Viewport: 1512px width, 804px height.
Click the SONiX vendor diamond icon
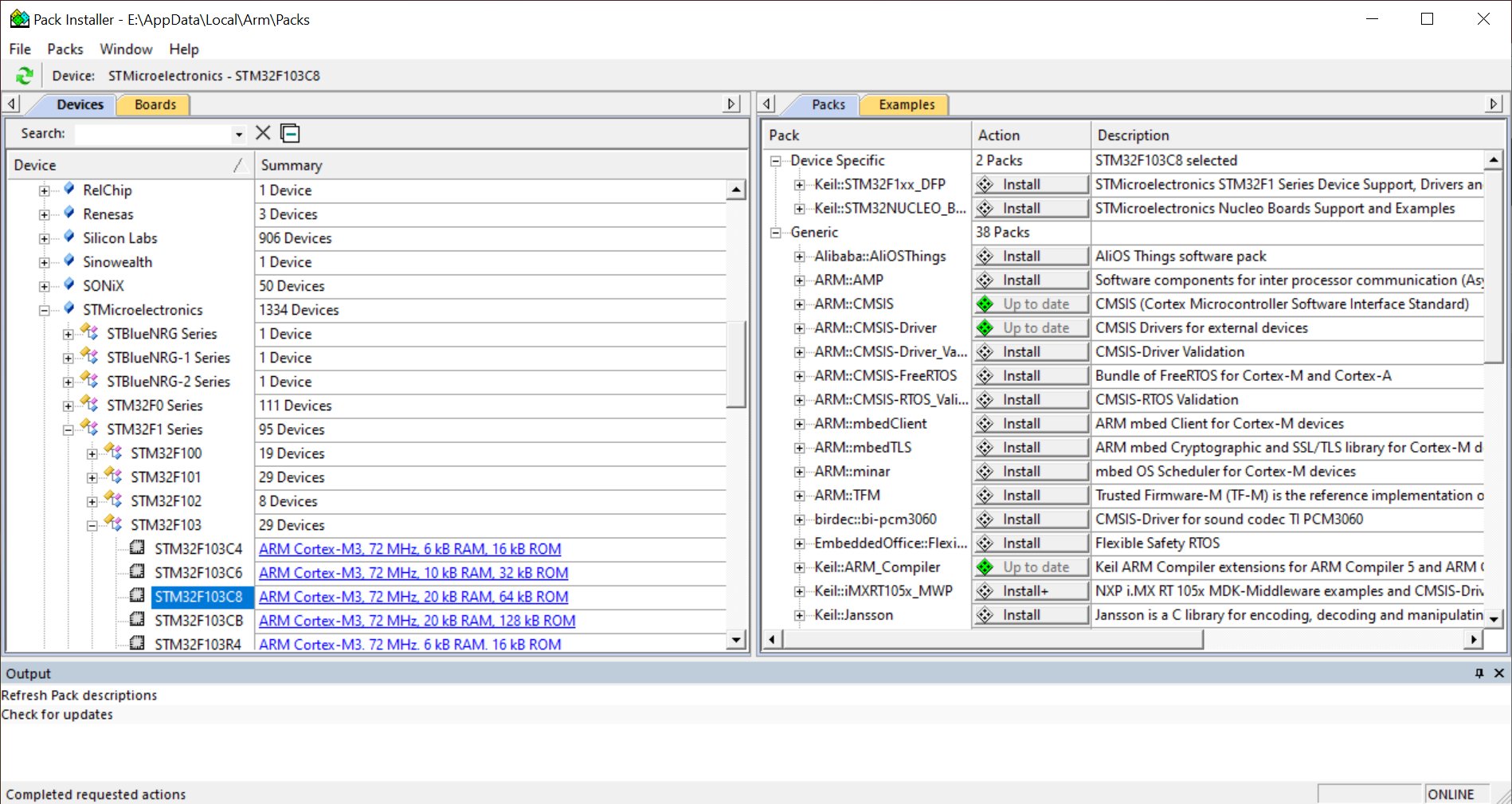pos(69,284)
